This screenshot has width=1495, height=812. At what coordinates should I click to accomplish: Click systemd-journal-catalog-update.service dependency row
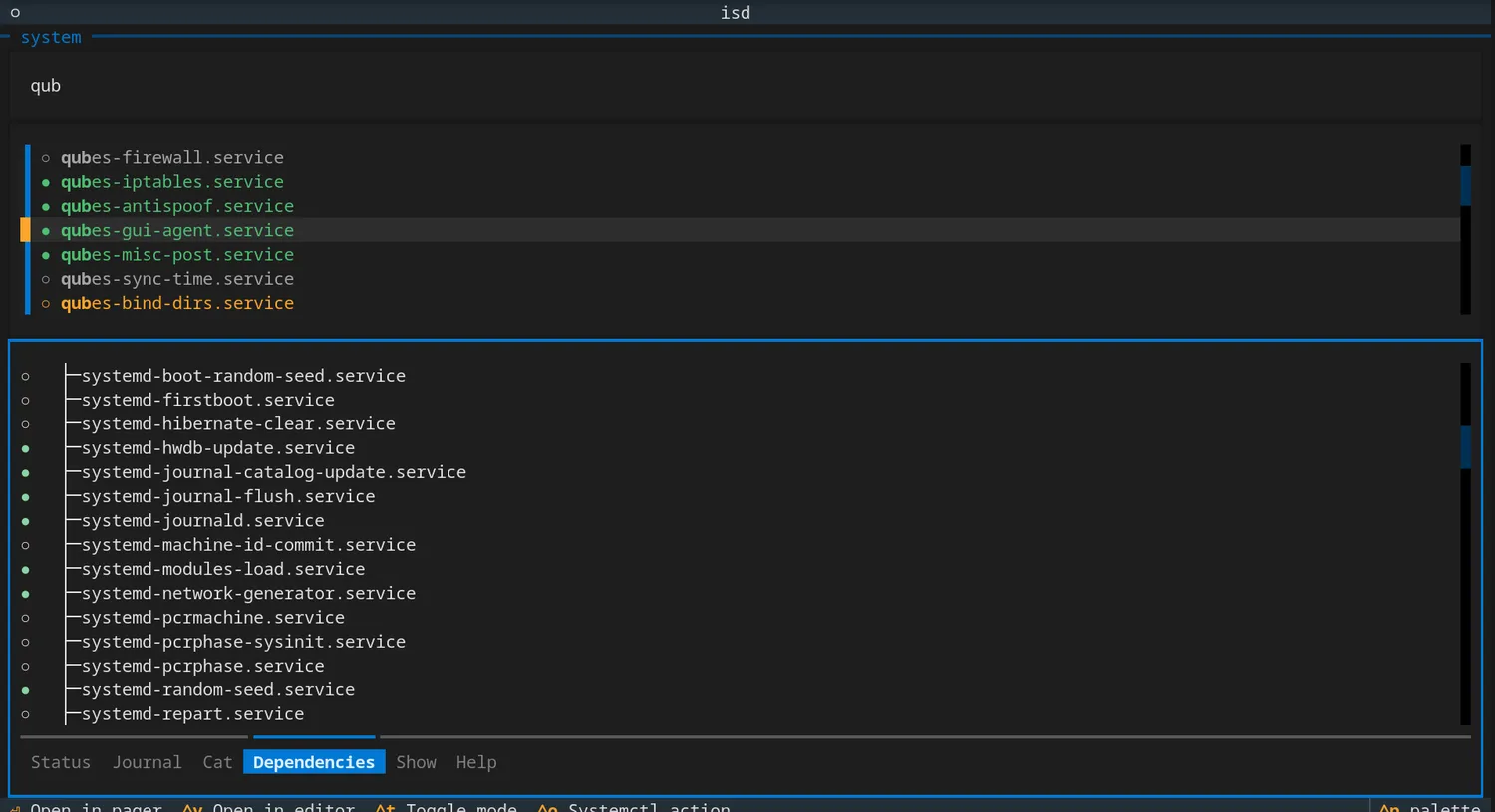(x=274, y=472)
